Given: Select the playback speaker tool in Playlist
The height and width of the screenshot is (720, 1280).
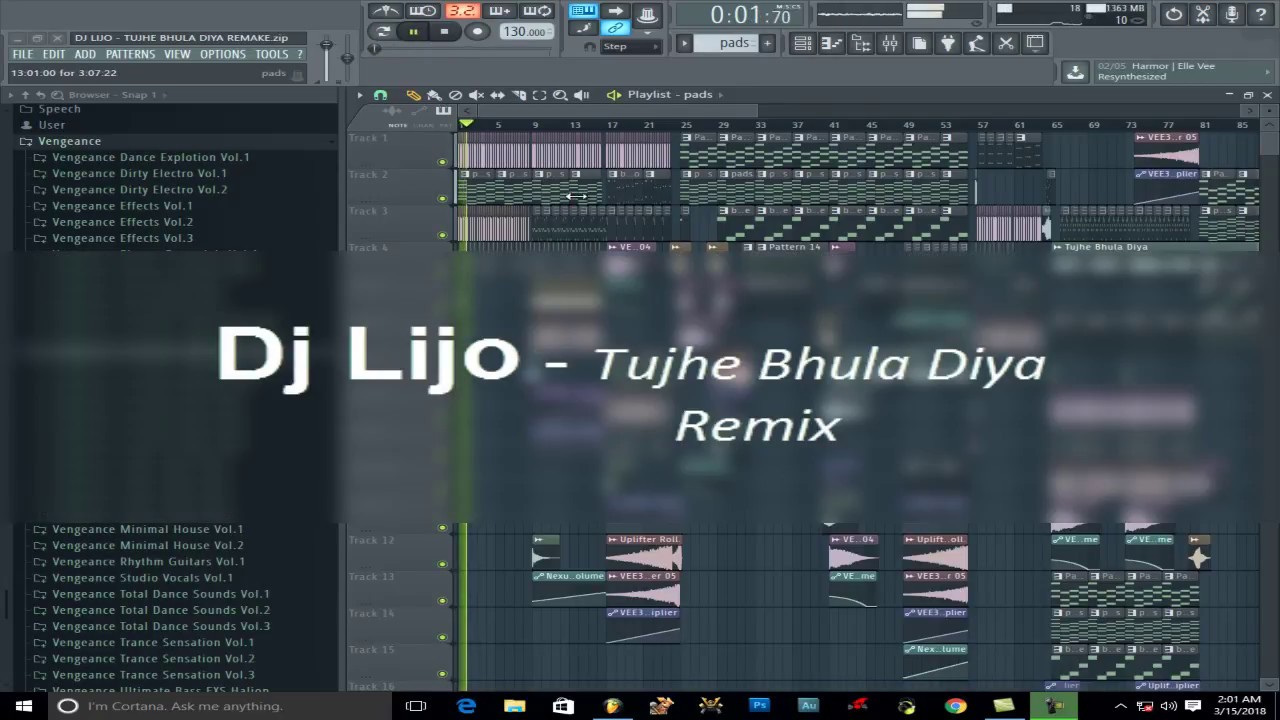Looking at the screenshot, I should point(581,95).
